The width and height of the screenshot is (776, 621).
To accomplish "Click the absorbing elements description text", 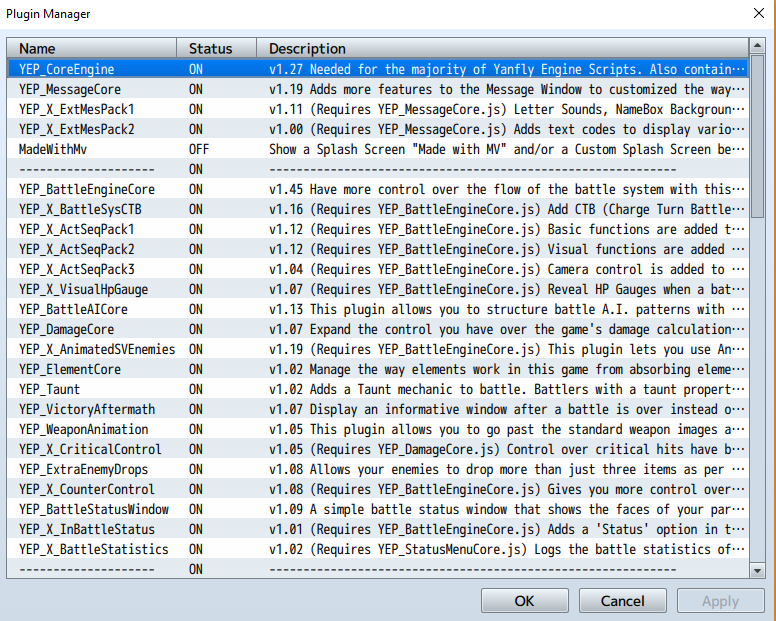I will 507,369.
